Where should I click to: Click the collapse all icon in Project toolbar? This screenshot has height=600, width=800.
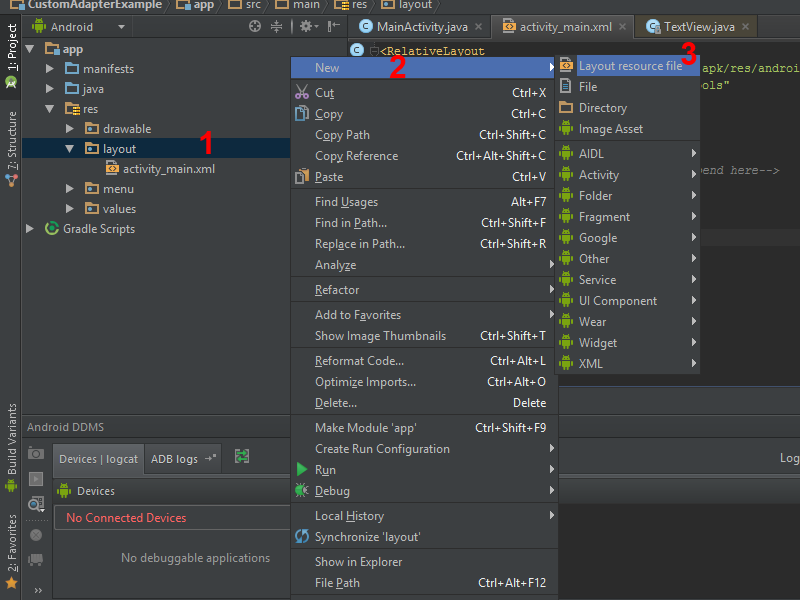click(276, 26)
